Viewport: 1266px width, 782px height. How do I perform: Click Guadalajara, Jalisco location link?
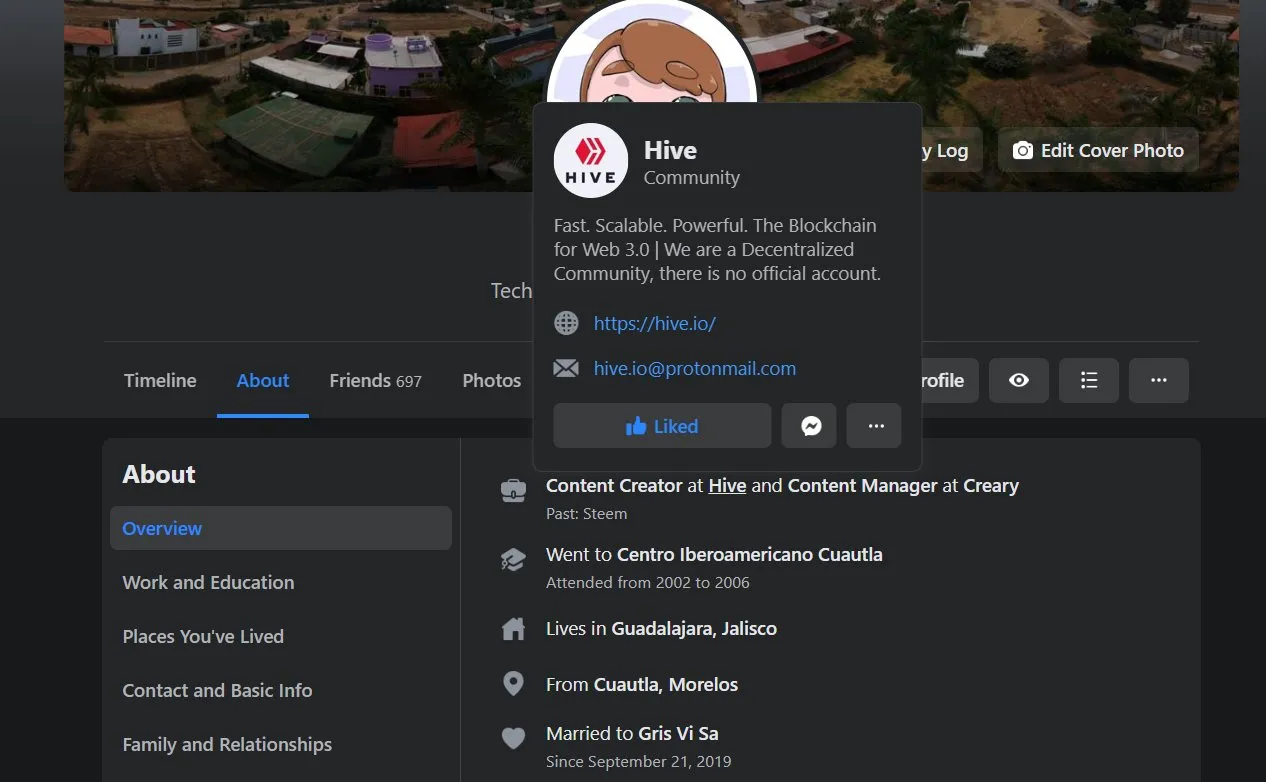point(694,629)
